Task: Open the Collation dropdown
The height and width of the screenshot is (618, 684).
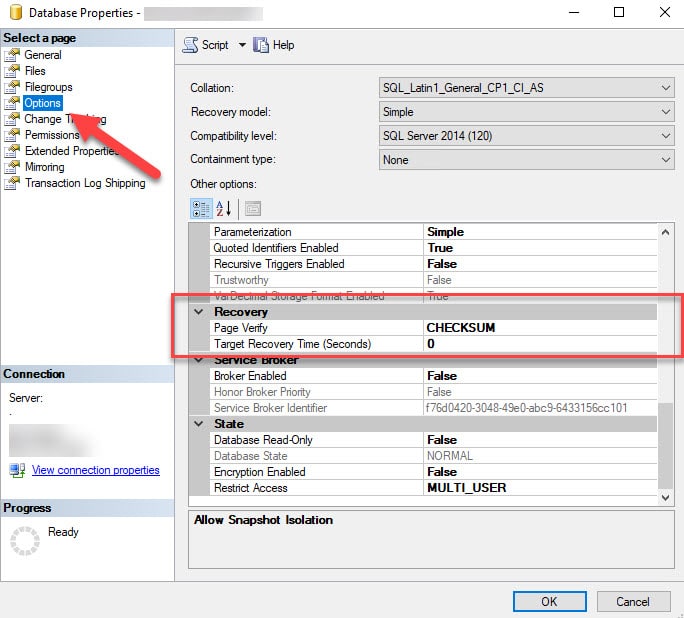Action: point(527,88)
